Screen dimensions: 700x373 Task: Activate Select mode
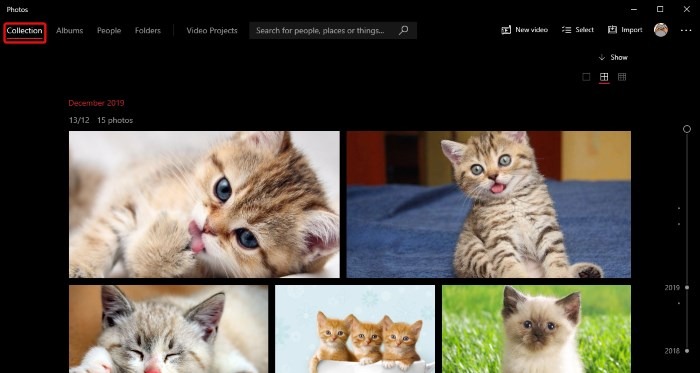pyautogui.click(x=578, y=30)
